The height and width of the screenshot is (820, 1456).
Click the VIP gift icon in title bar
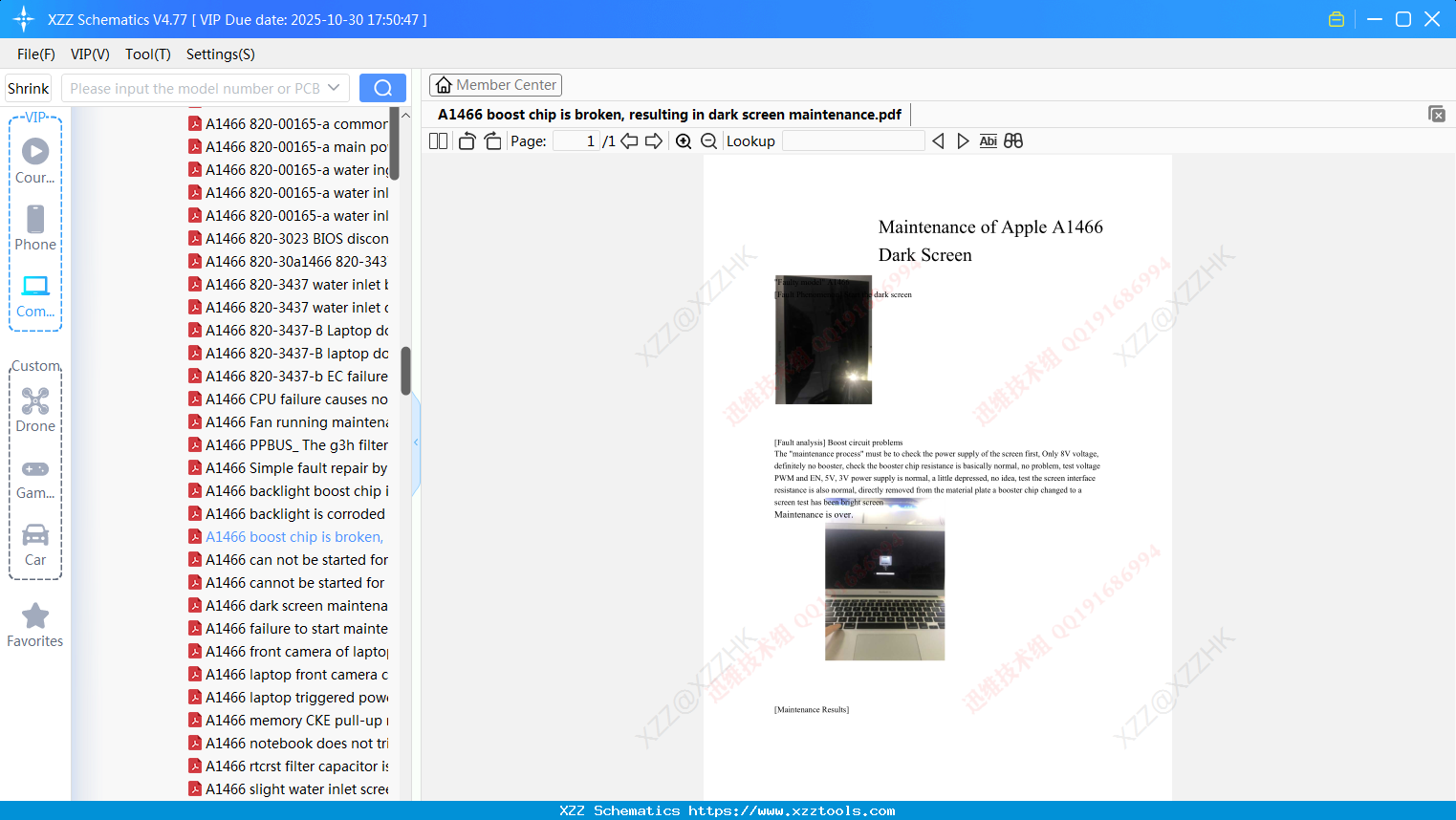point(1336,19)
